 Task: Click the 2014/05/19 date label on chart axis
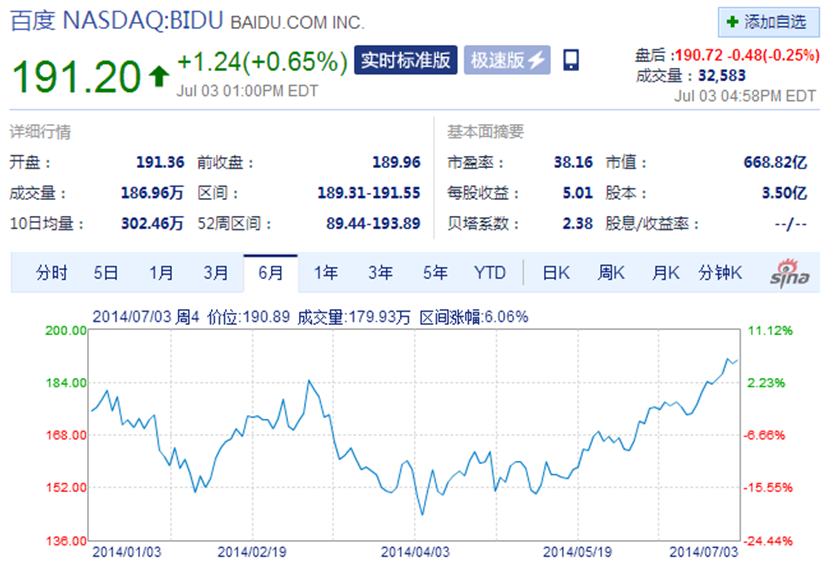click(x=577, y=552)
